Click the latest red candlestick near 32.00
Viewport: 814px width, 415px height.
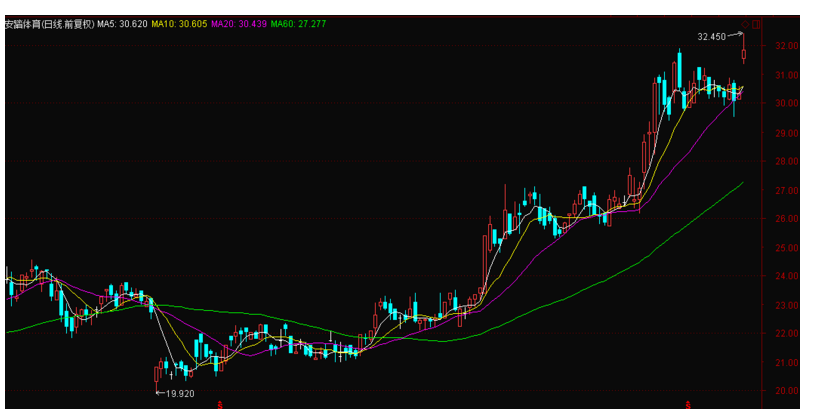tap(744, 54)
